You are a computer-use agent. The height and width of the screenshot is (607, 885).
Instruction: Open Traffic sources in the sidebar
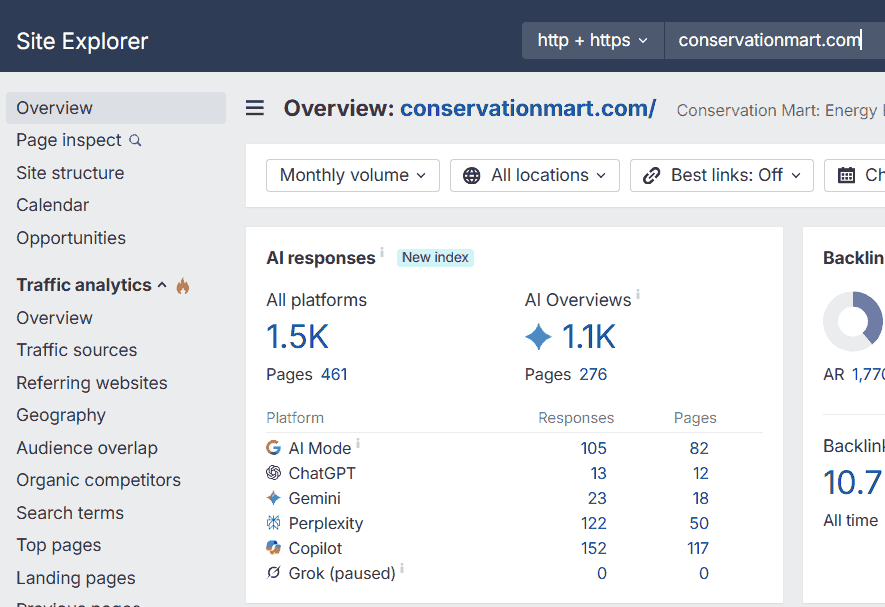pos(77,350)
